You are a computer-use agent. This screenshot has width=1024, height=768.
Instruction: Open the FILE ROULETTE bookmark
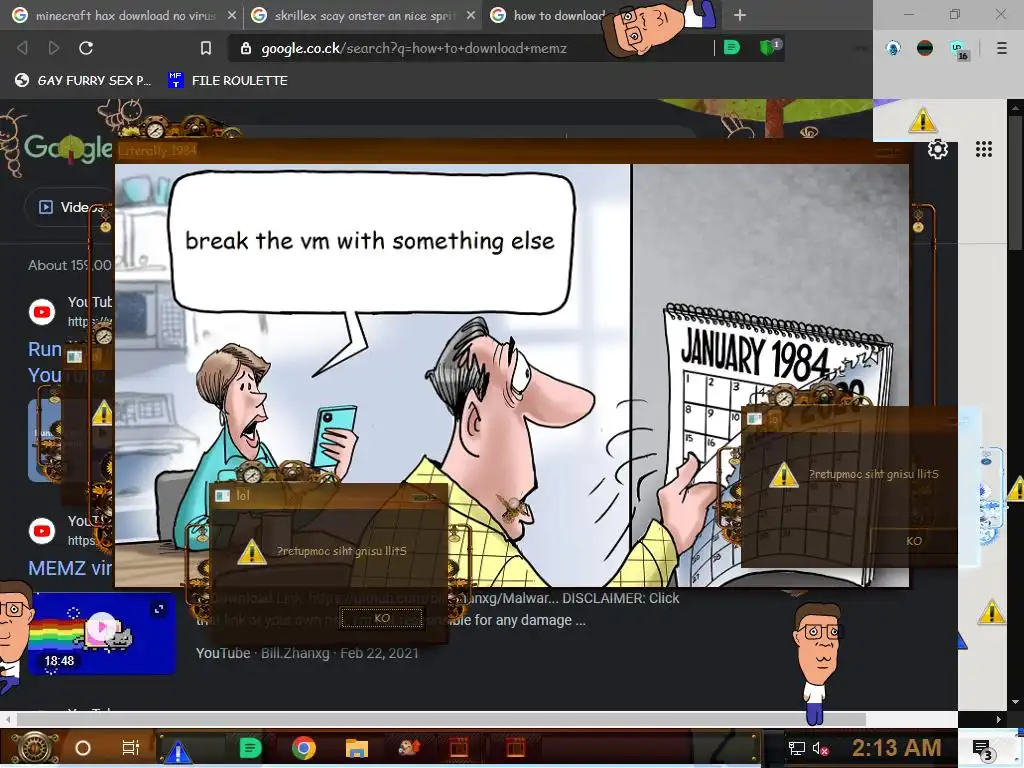click(x=228, y=80)
